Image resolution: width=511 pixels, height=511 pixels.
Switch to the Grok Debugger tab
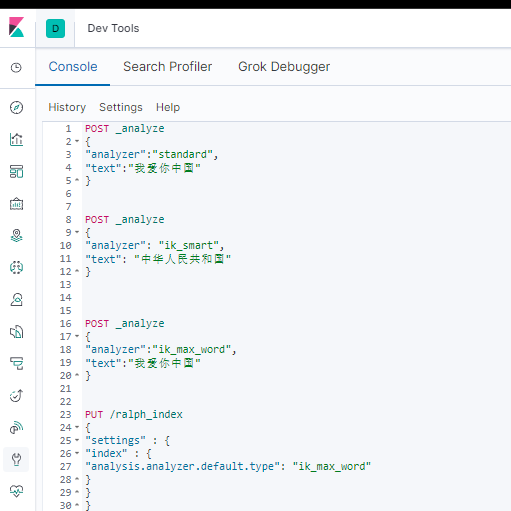pos(284,67)
